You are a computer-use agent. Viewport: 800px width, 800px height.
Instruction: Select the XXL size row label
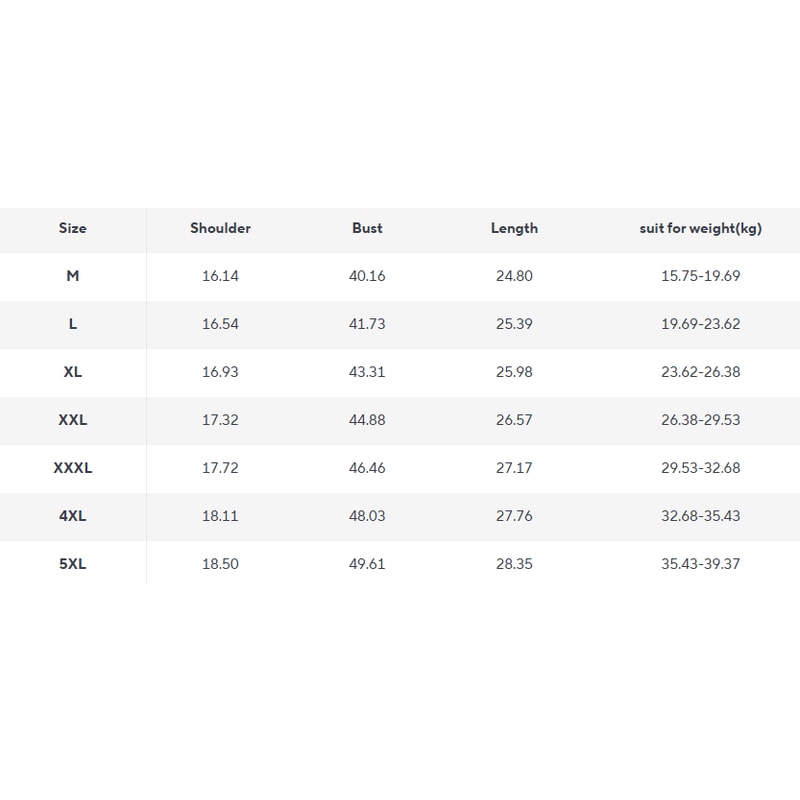(72, 420)
